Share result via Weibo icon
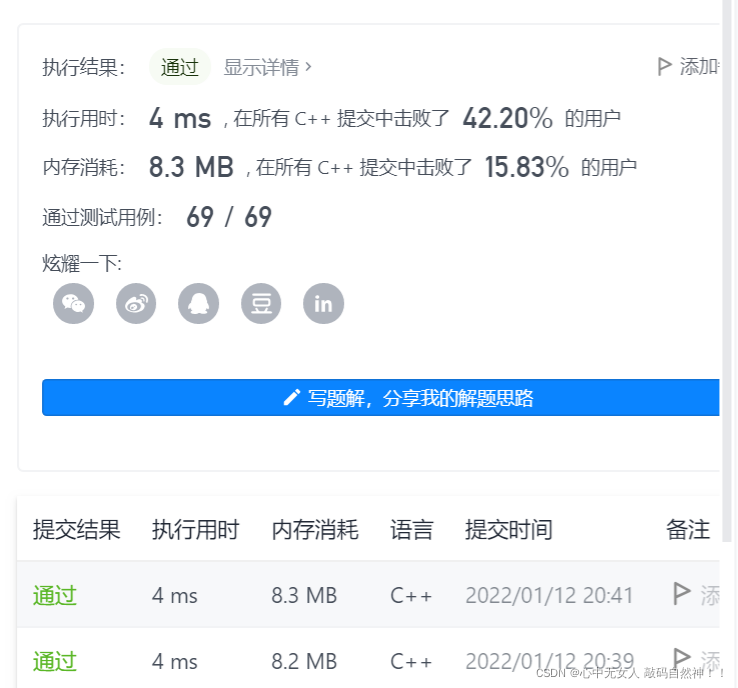Viewport: 738px width, 688px height. (x=136, y=304)
